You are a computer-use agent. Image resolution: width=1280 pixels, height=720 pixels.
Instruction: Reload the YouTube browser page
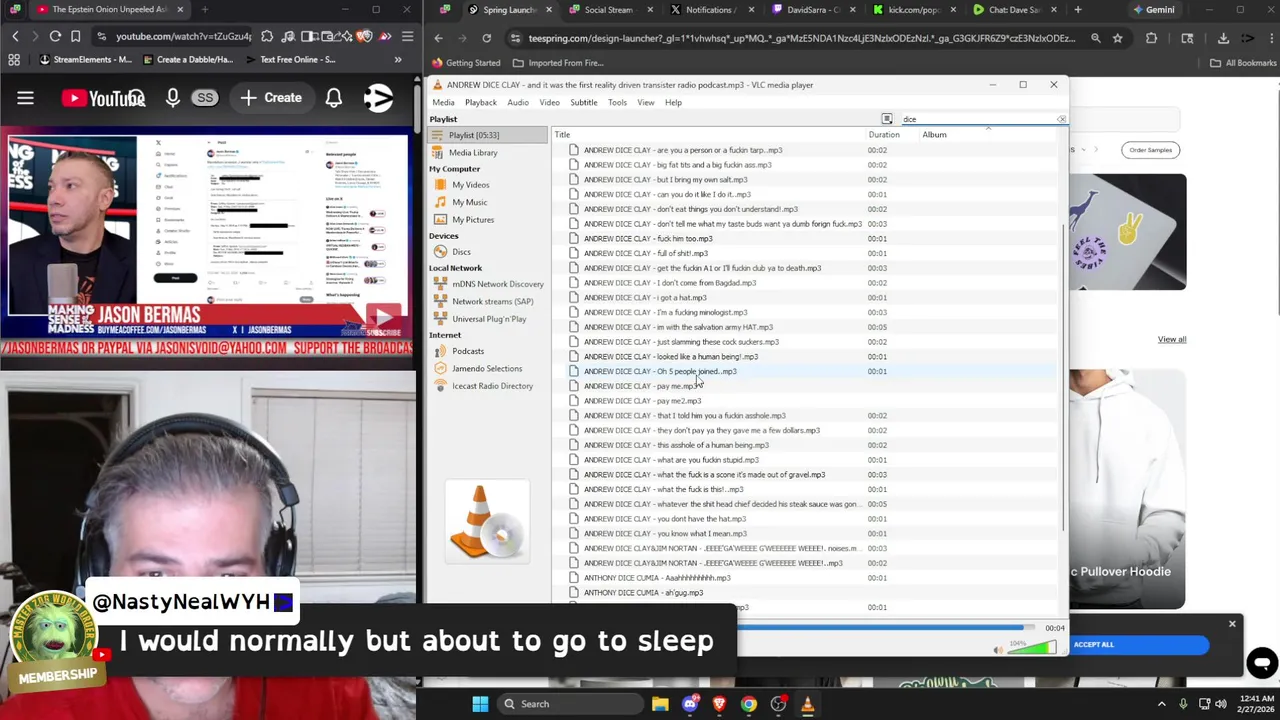point(55,36)
